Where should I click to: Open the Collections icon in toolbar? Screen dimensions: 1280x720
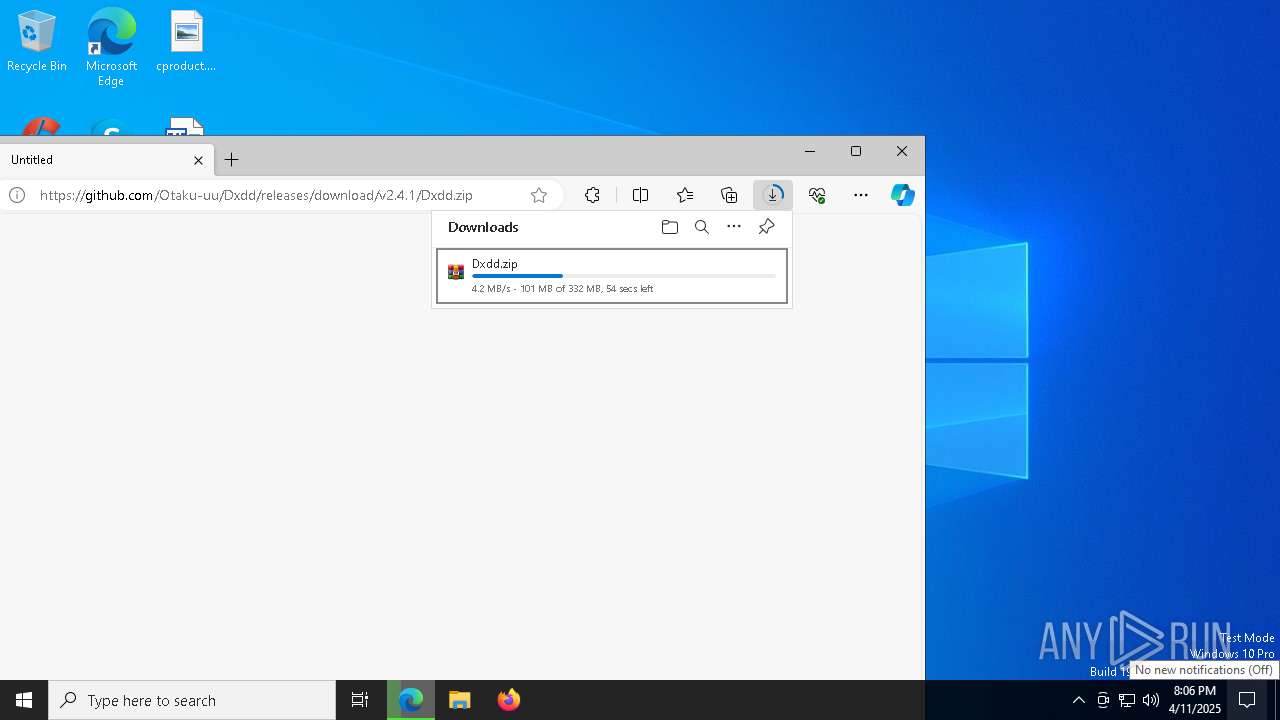pyautogui.click(x=729, y=195)
